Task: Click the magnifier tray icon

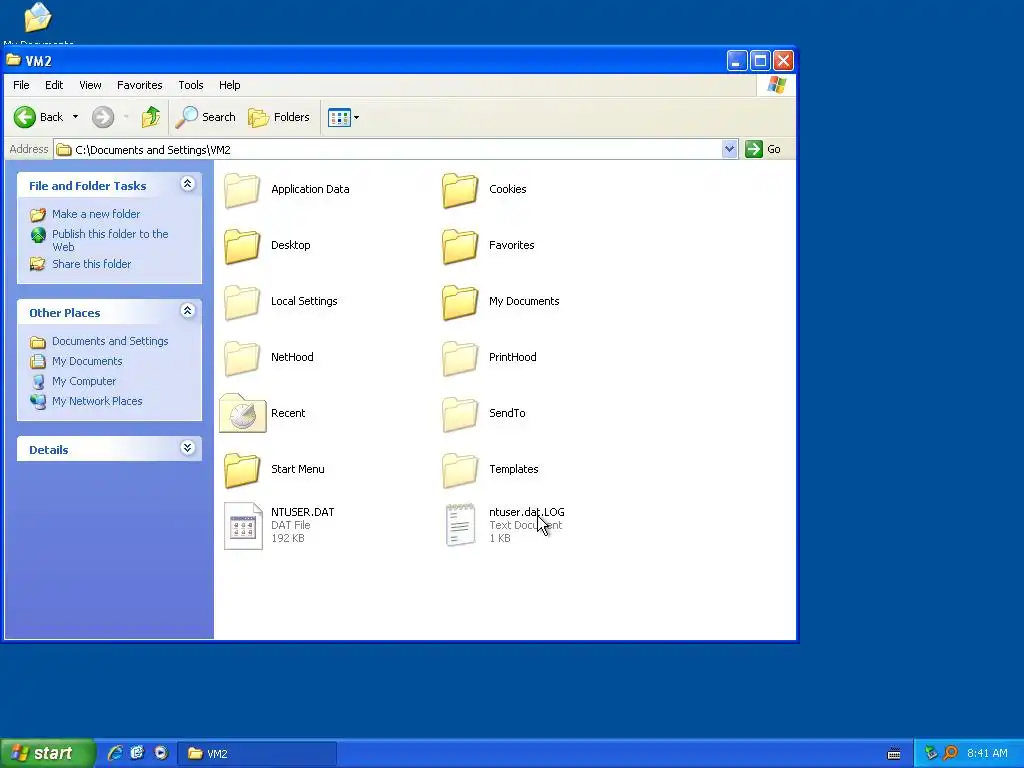Action: pyautogui.click(x=950, y=753)
